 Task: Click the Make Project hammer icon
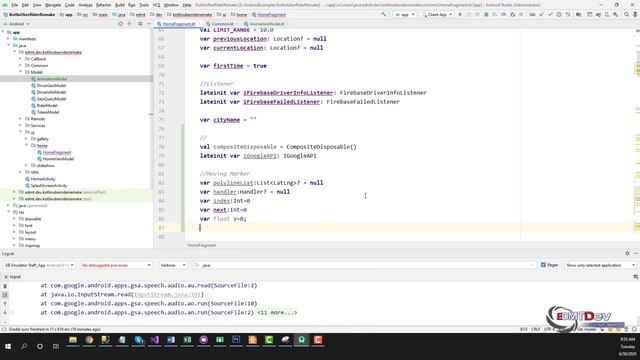pos(384,15)
